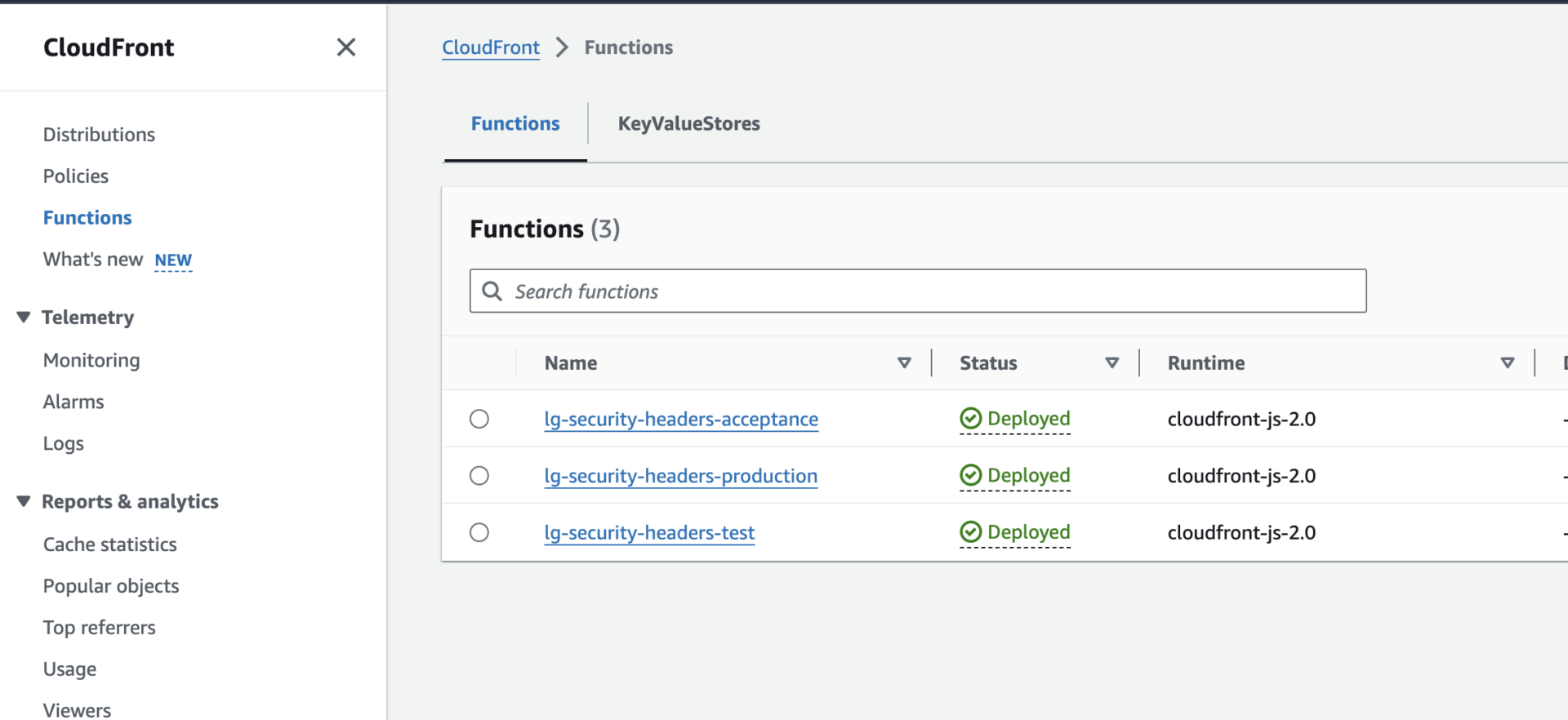Open the lg-security-headers-test function link

tap(649, 533)
